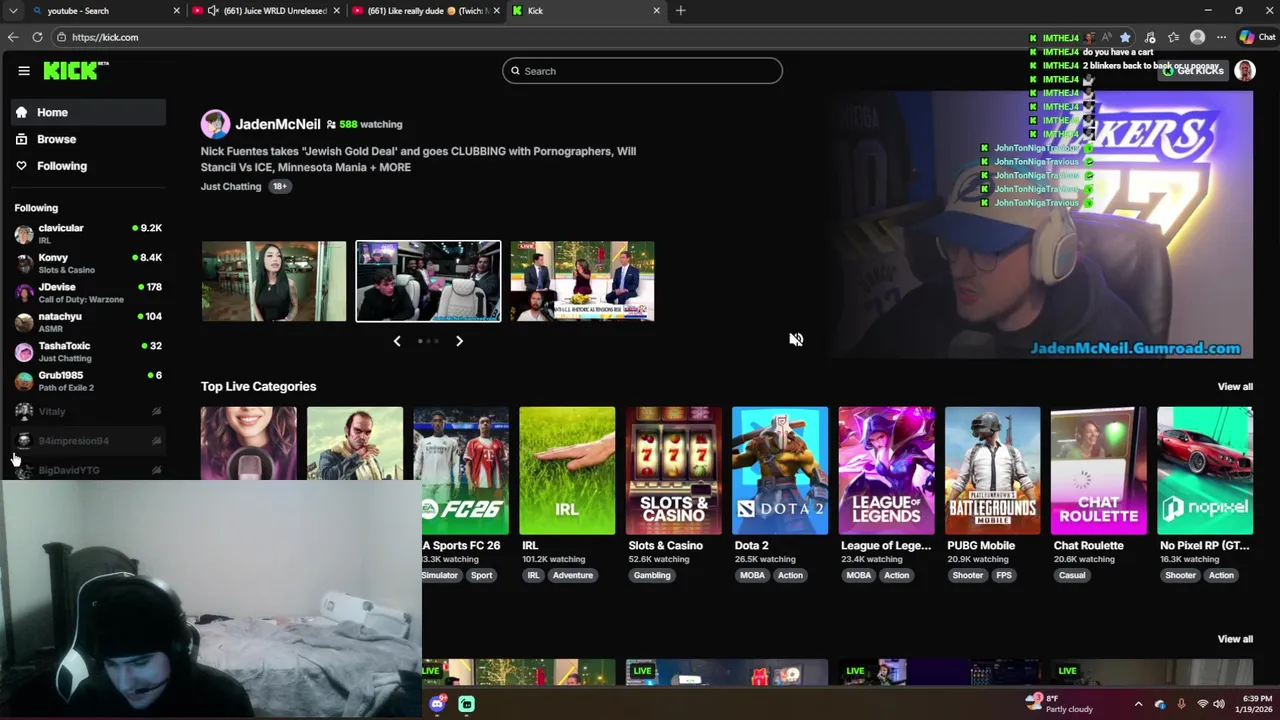
Task: Open TashaToxic's followed channel
Action: click(88, 351)
